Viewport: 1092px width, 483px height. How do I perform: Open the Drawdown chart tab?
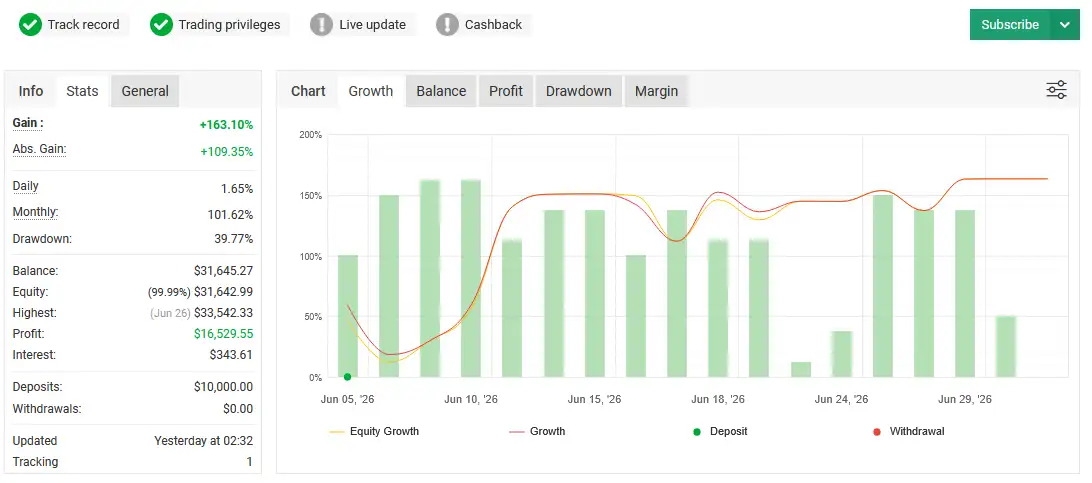(579, 91)
